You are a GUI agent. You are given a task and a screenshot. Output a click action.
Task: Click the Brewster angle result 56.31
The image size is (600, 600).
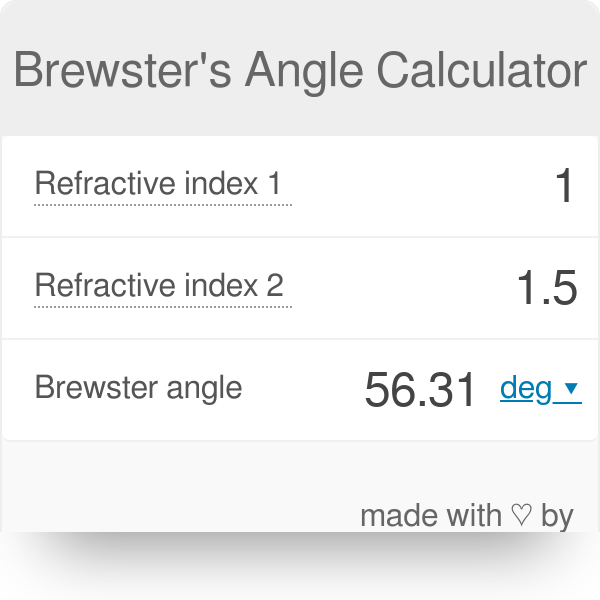coord(420,390)
